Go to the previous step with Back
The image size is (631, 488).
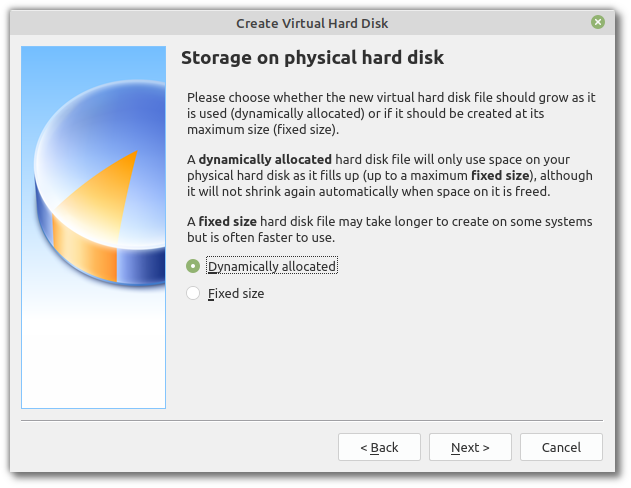coord(379,447)
